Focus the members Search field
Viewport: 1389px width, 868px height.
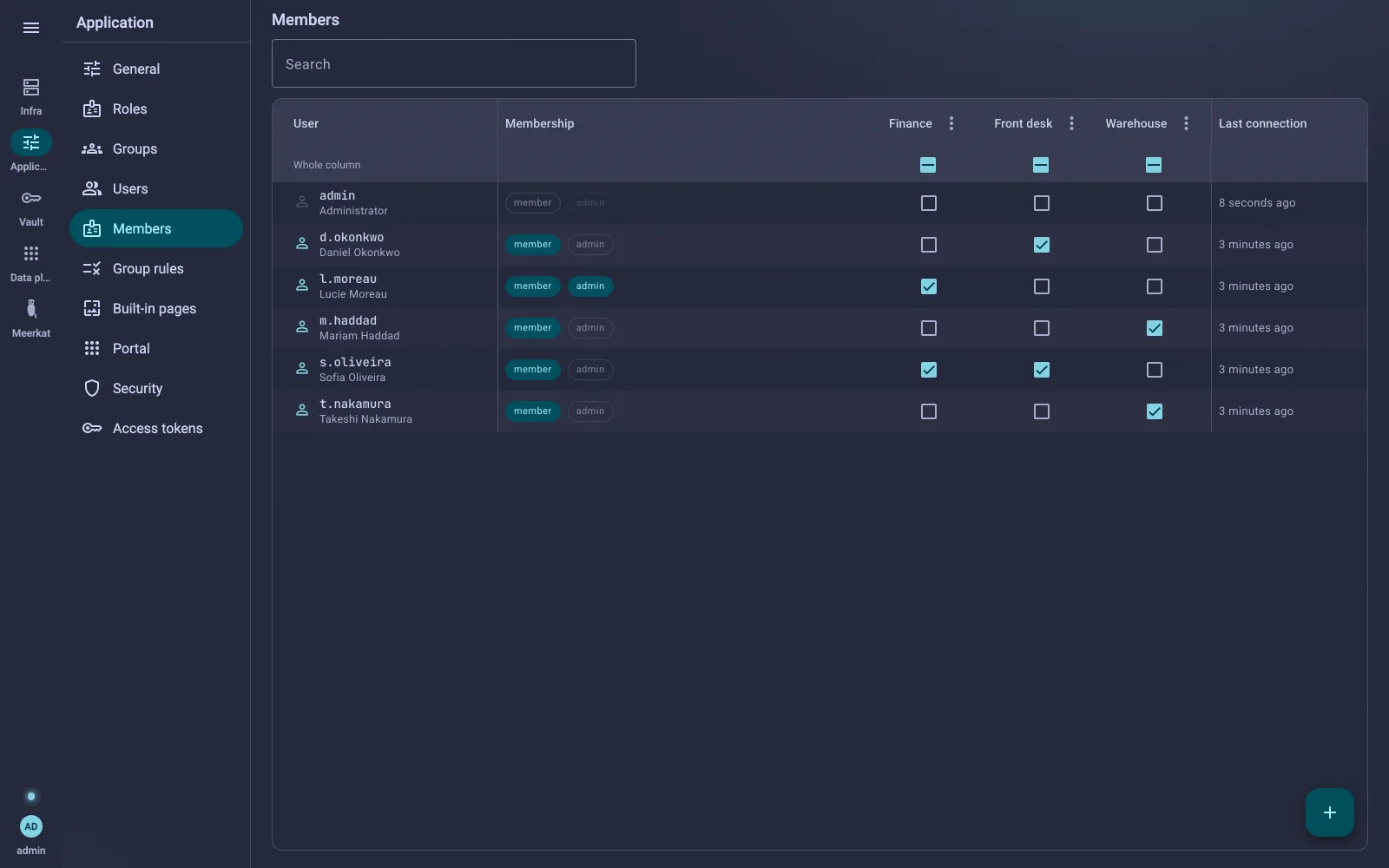point(454,63)
